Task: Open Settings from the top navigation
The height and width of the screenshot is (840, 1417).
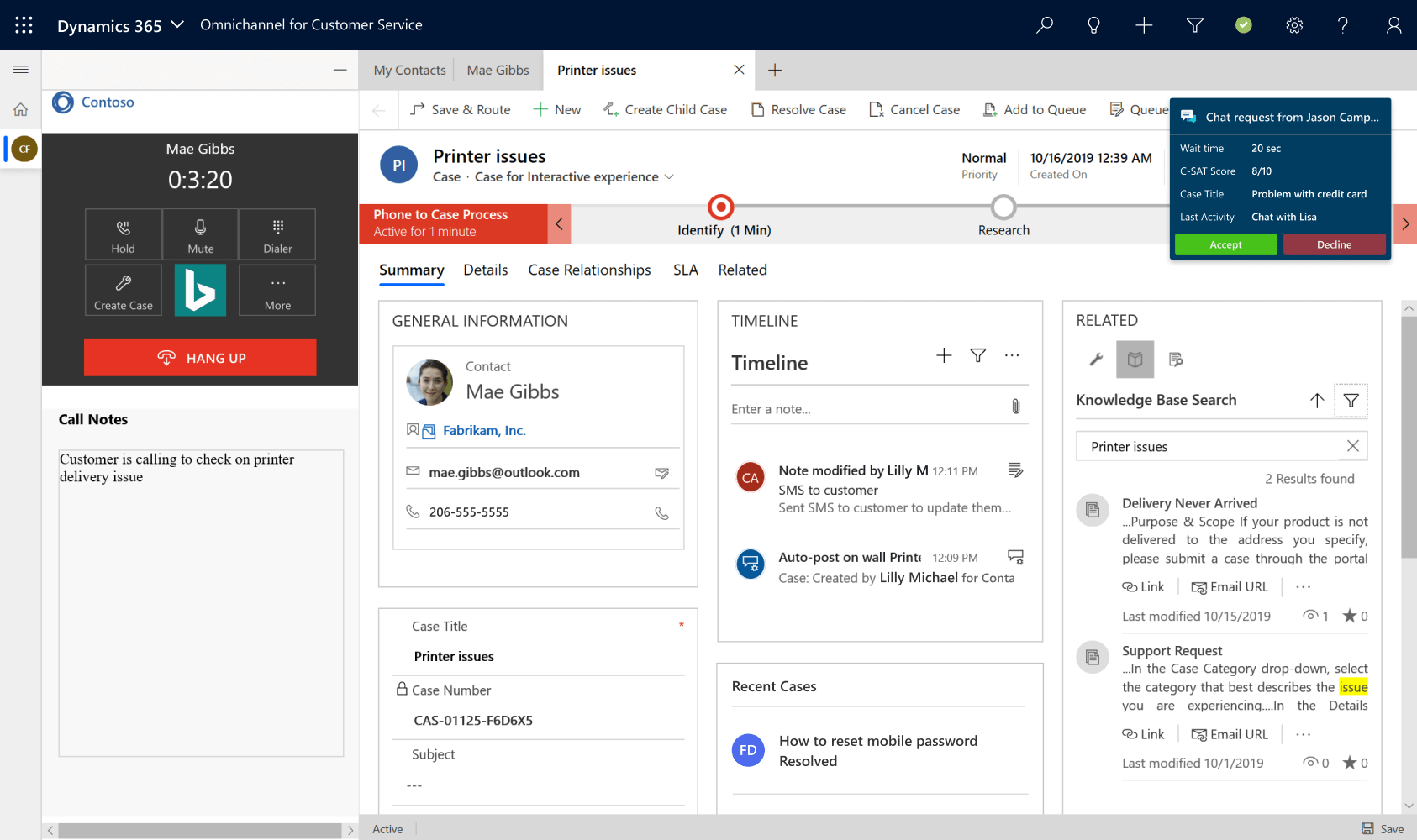Action: click(x=1294, y=25)
